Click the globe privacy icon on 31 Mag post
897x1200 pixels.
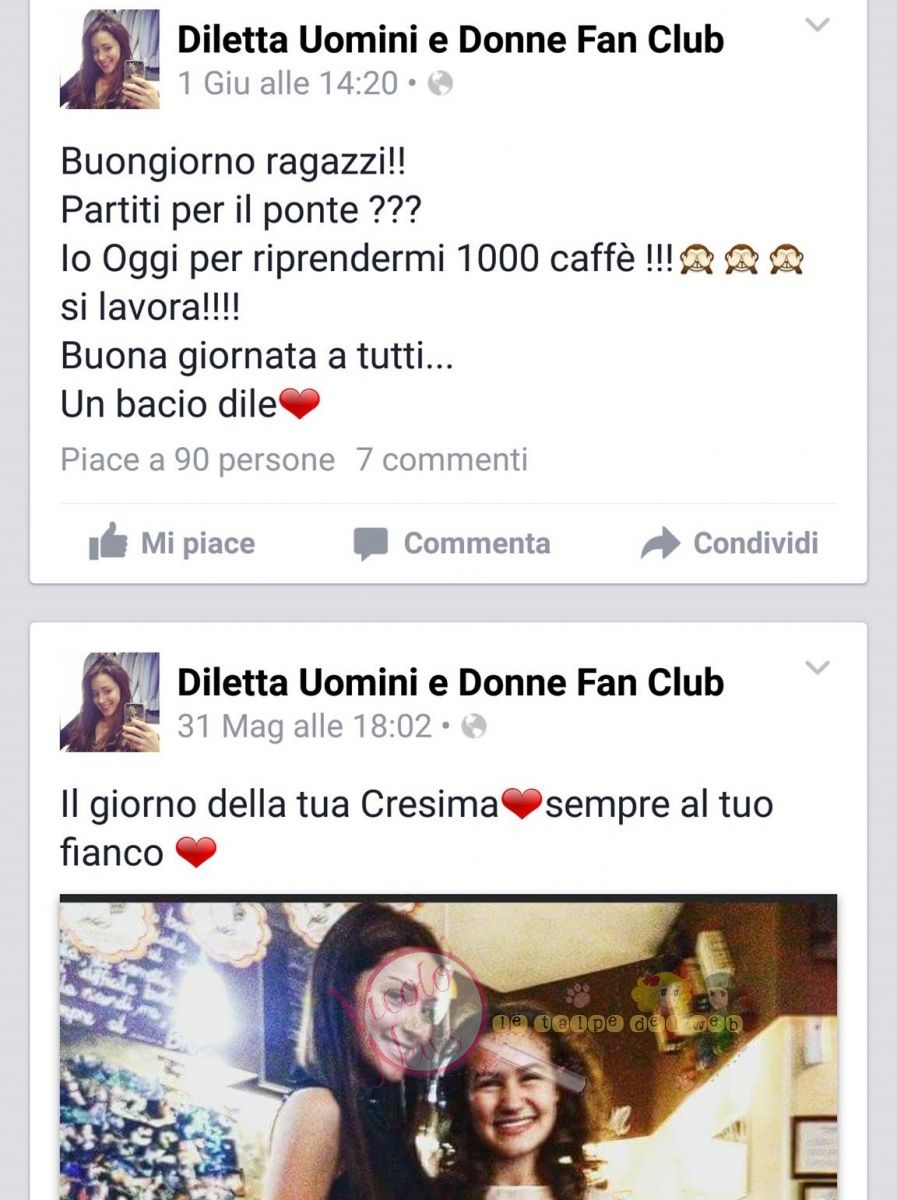click(x=474, y=726)
